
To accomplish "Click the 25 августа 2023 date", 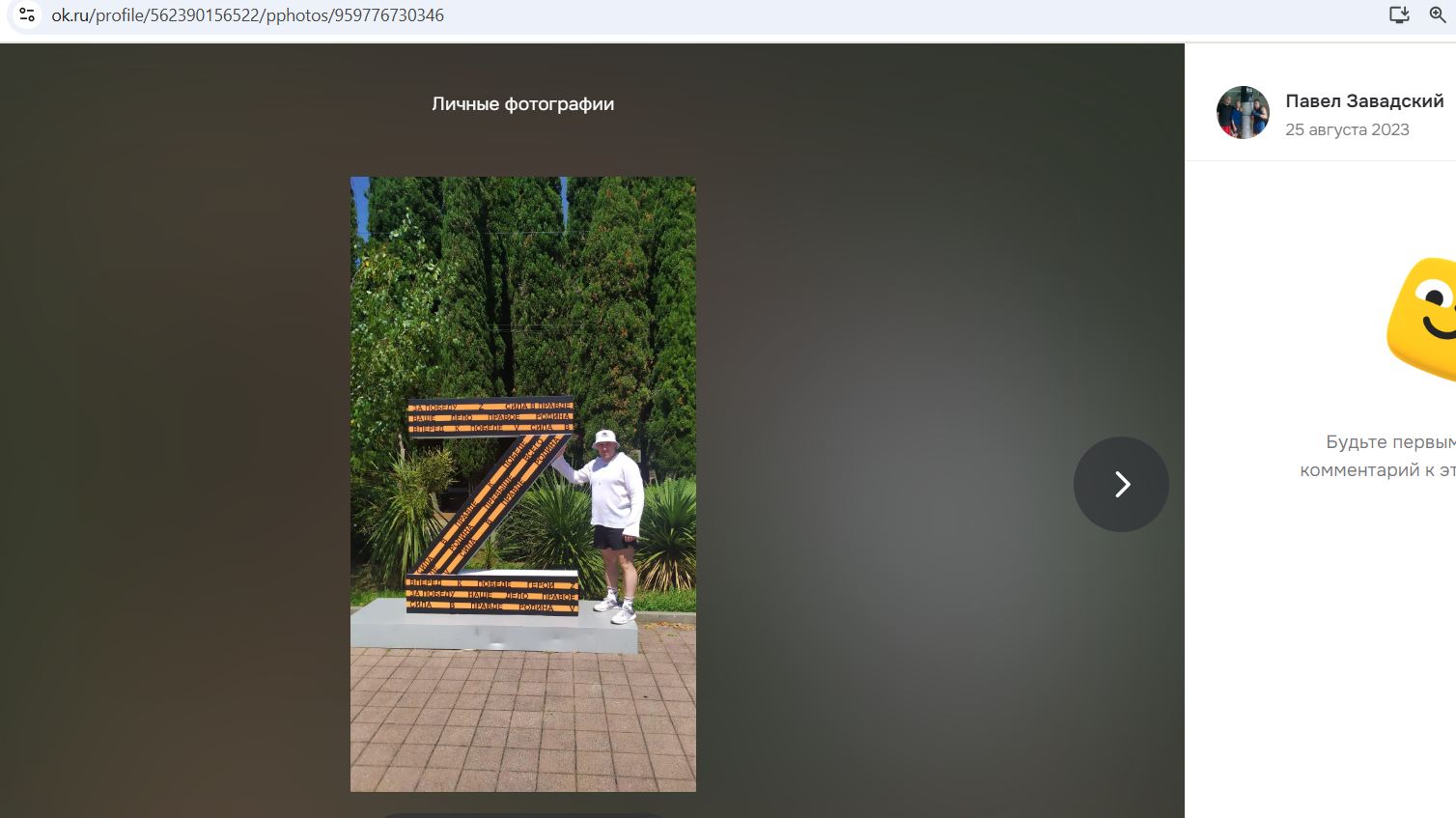I will point(1347,129).
